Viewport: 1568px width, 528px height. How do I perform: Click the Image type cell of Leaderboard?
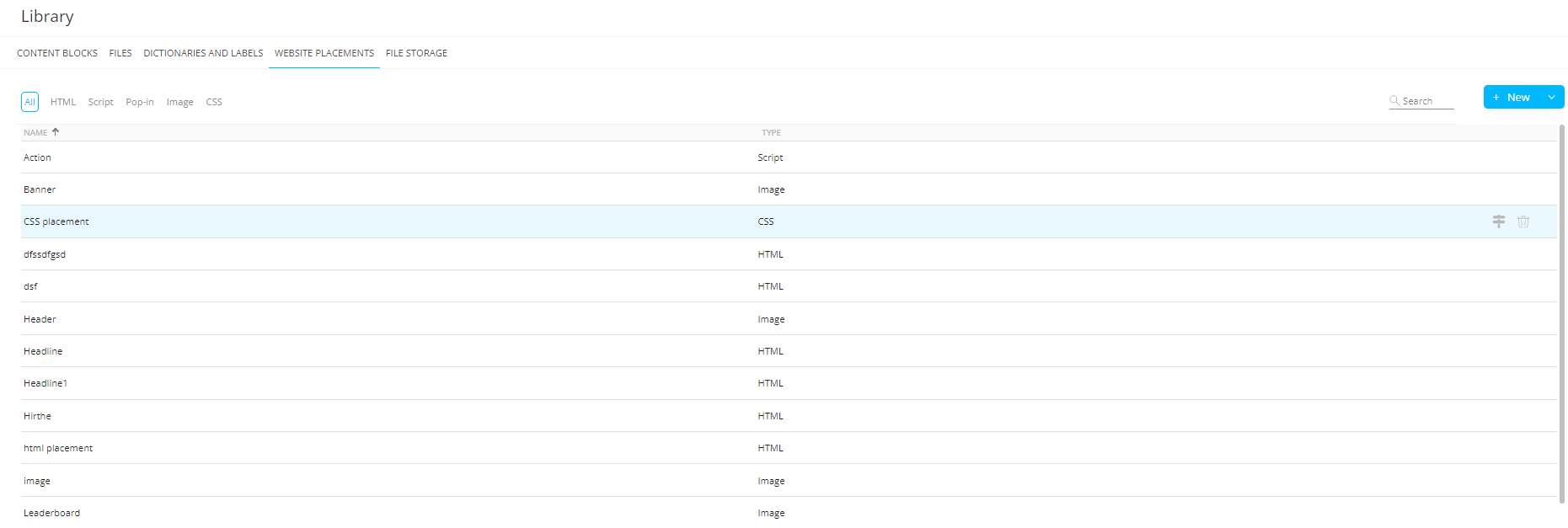771,513
